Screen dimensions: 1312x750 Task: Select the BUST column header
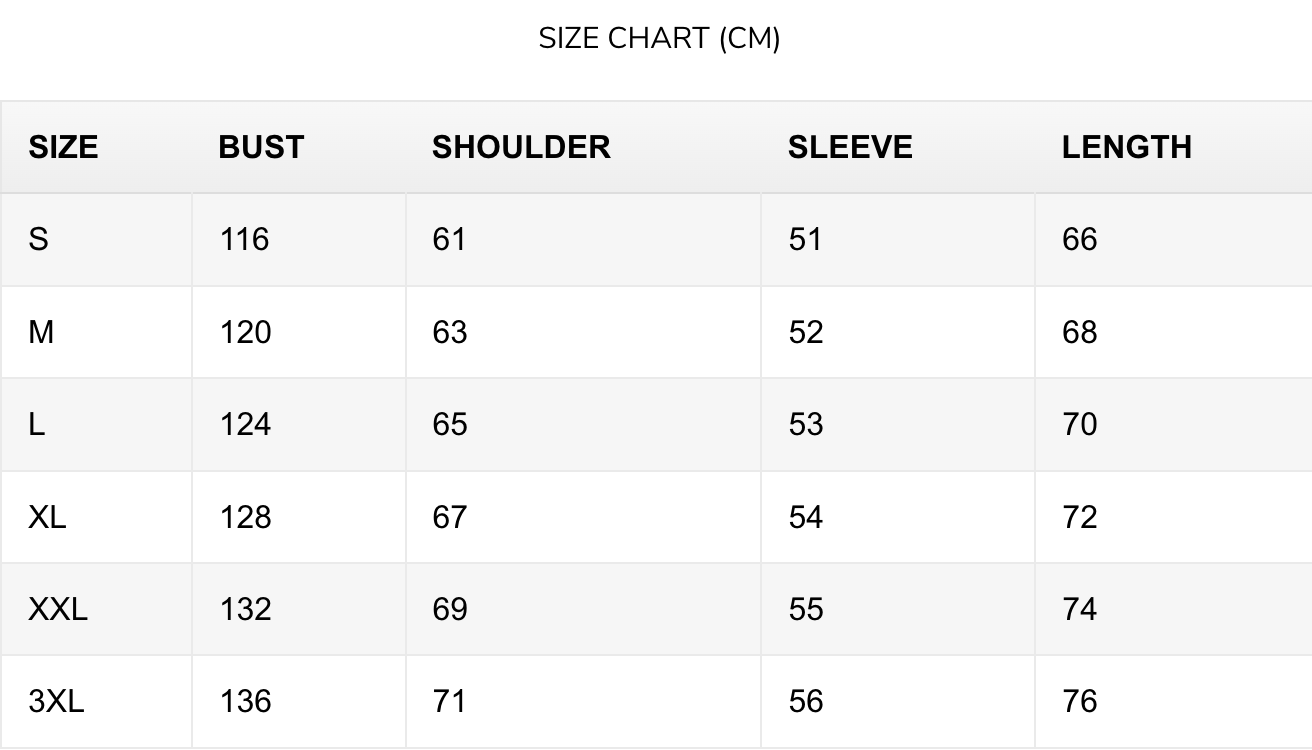coord(261,147)
